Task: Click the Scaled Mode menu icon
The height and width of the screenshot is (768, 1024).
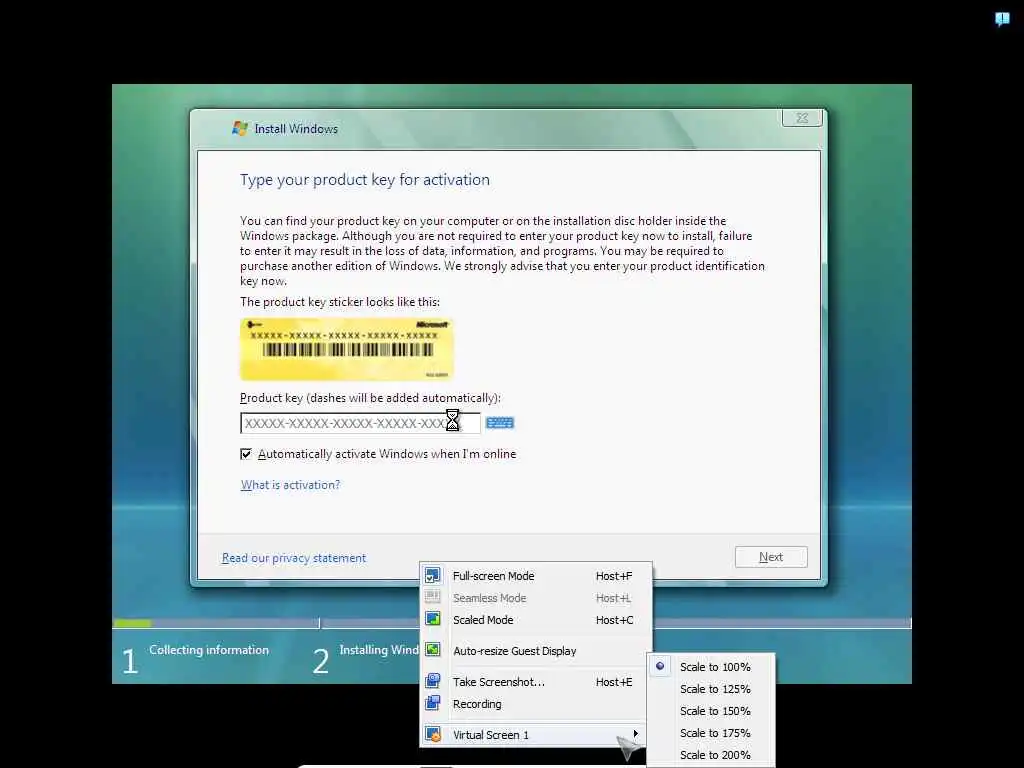Action: coord(432,619)
